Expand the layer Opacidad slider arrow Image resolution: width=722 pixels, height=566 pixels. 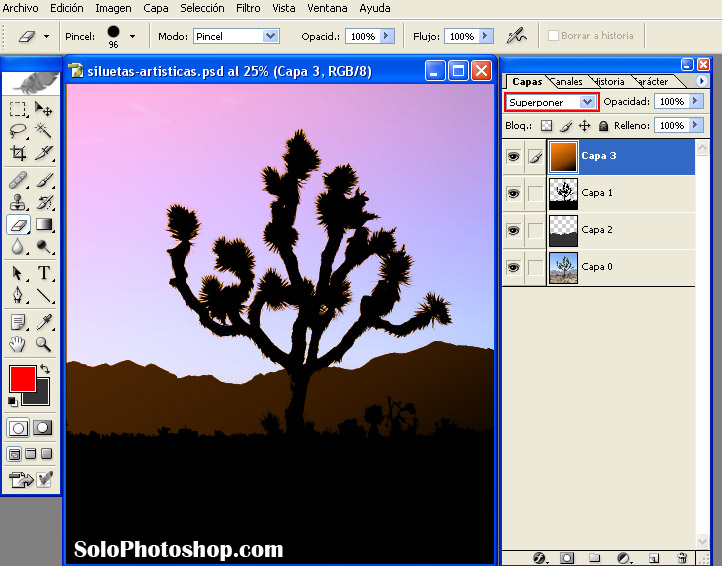[696, 102]
